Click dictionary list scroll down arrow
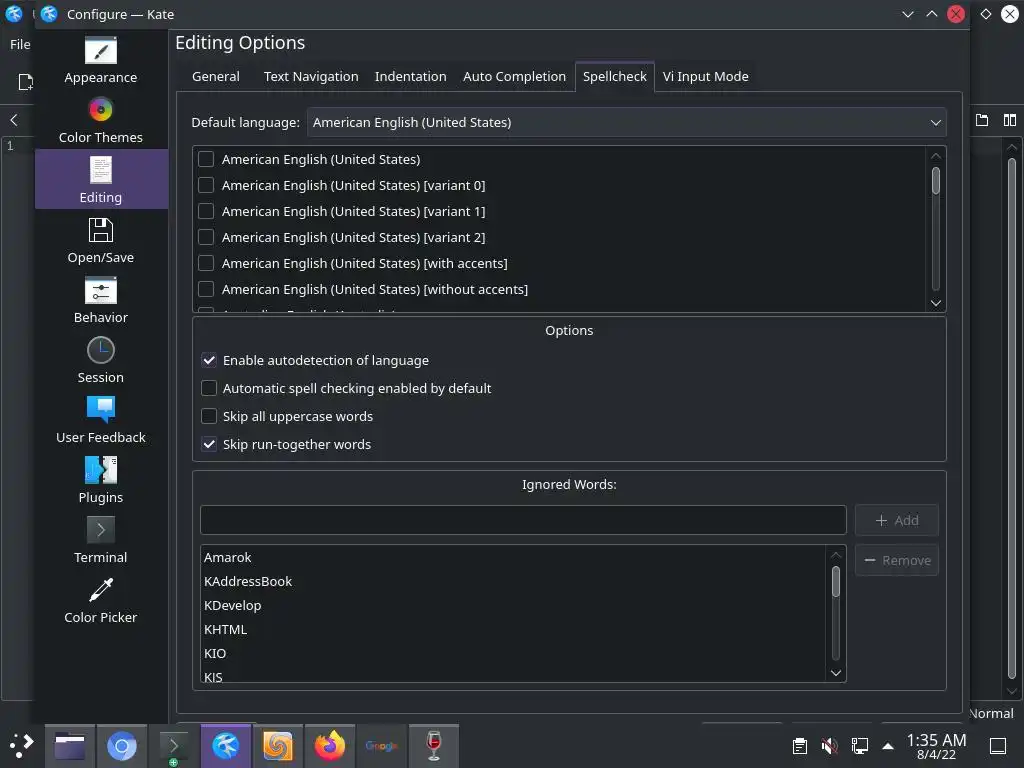1024x768 pixels. click(x=936, y=303)
